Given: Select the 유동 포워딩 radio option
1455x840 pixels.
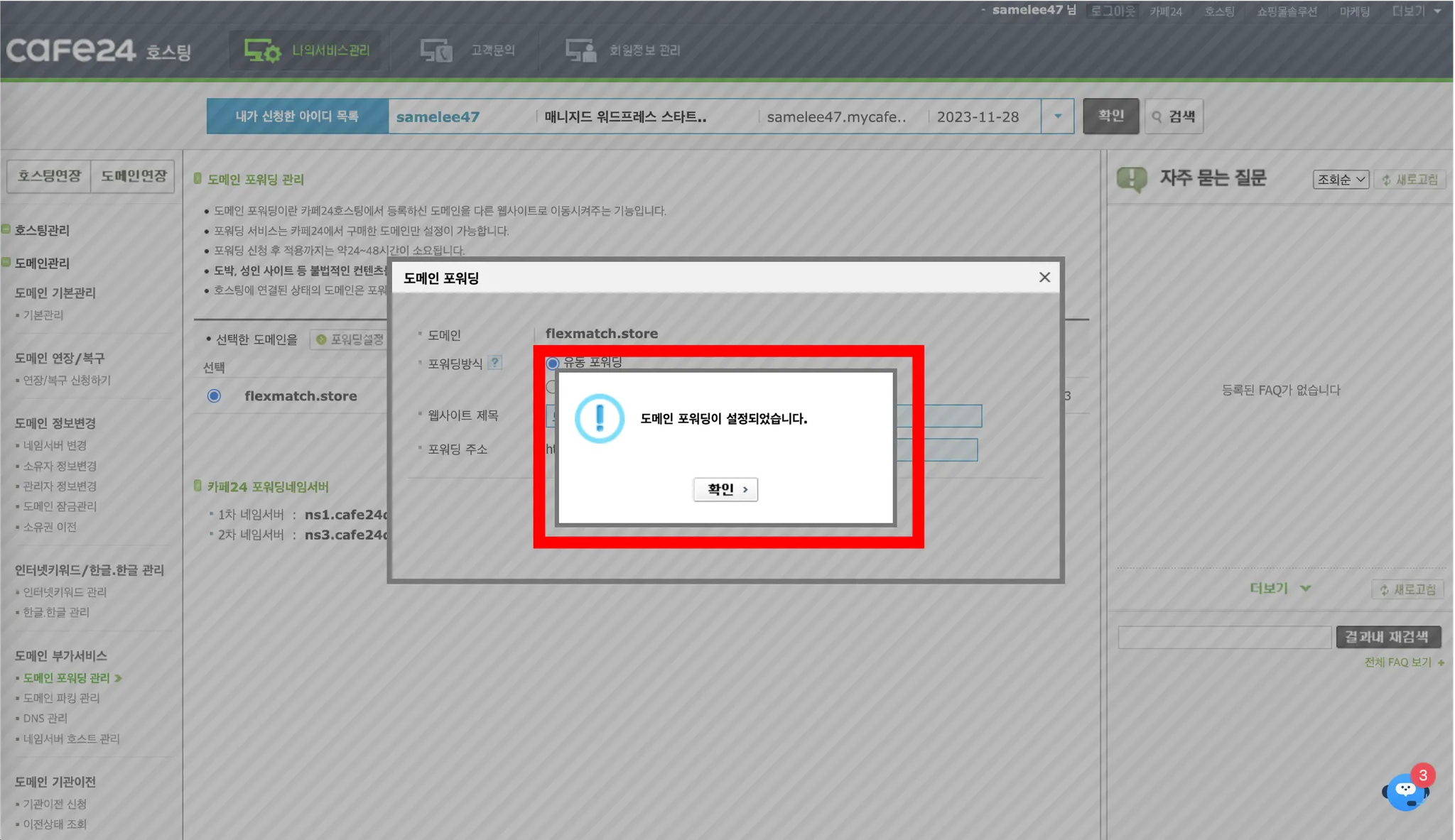Looking at the screenshot, I should coord(553,363).
